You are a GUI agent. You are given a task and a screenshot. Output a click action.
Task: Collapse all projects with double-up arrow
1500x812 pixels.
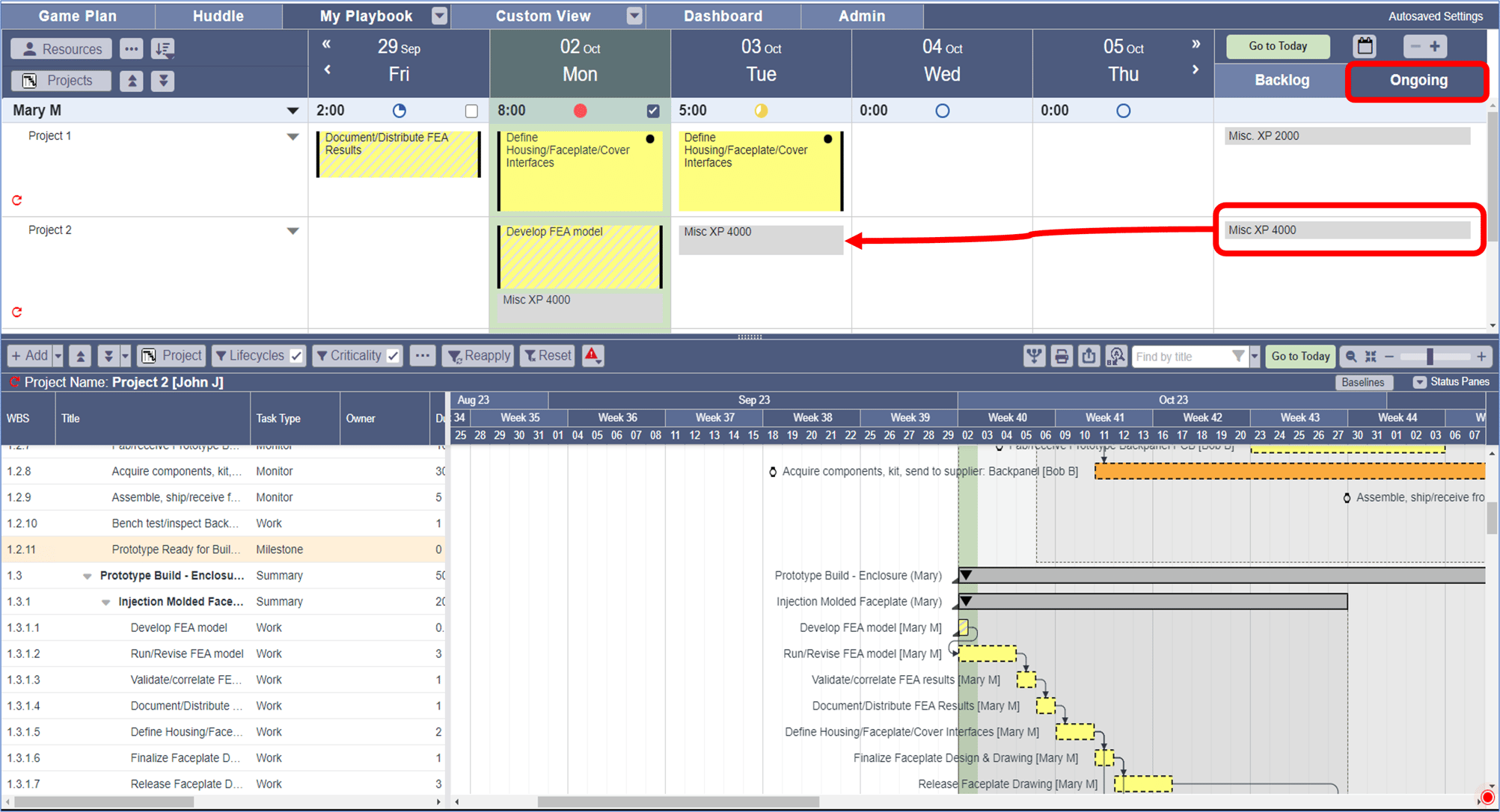132,81
